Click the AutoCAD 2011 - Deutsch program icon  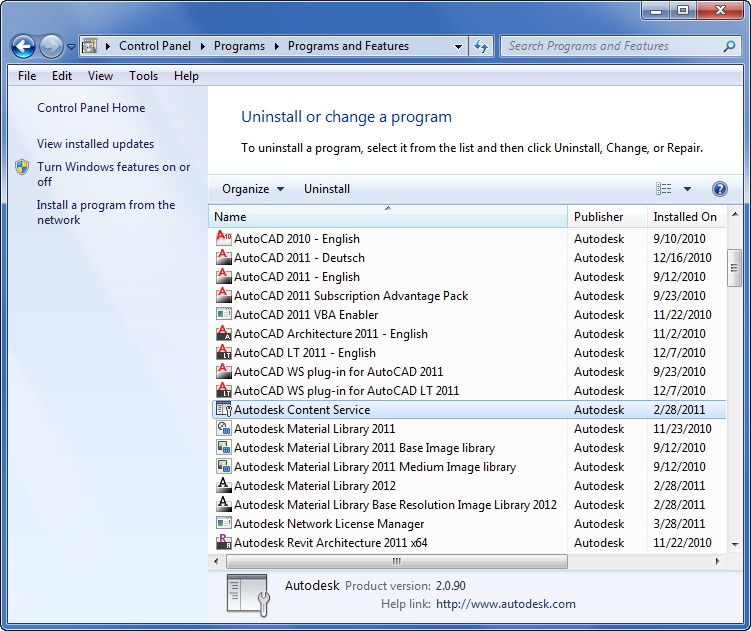pyautogui.click(x=224, y=257)
